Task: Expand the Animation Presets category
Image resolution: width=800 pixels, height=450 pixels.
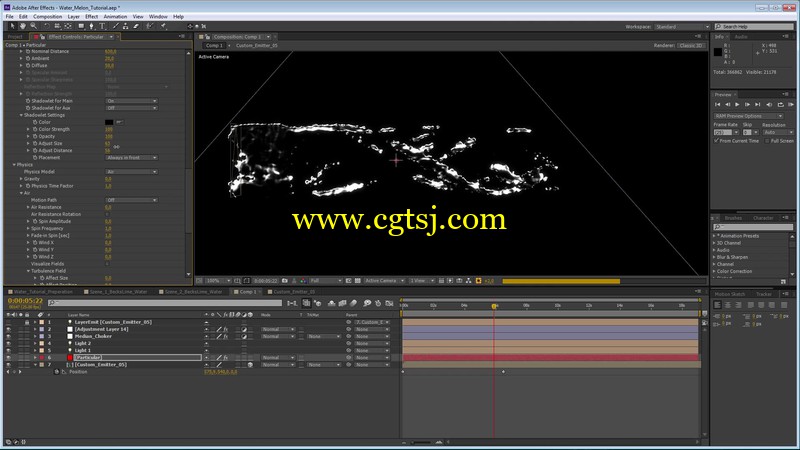Action: tap(714, 236)
